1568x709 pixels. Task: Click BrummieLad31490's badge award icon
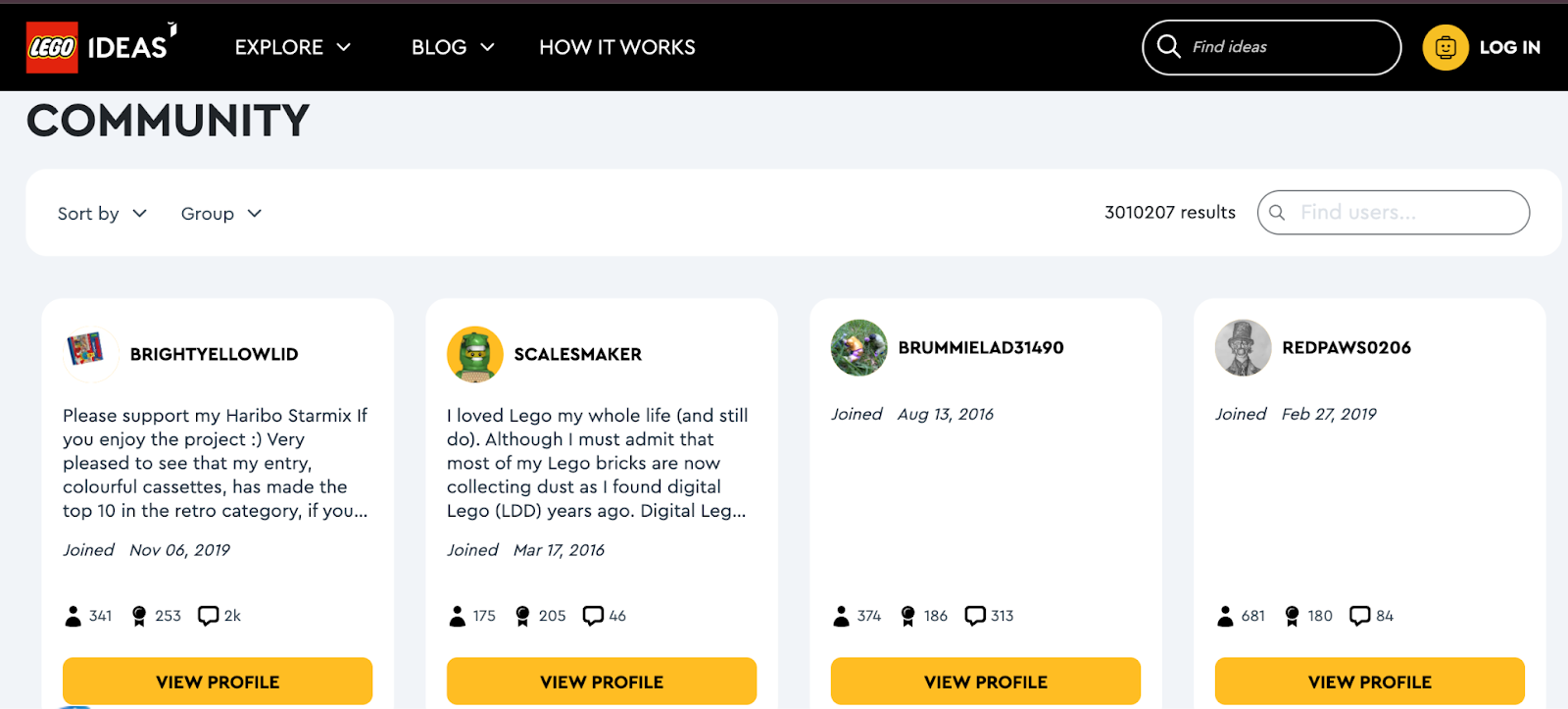click(x=907, y=616)
